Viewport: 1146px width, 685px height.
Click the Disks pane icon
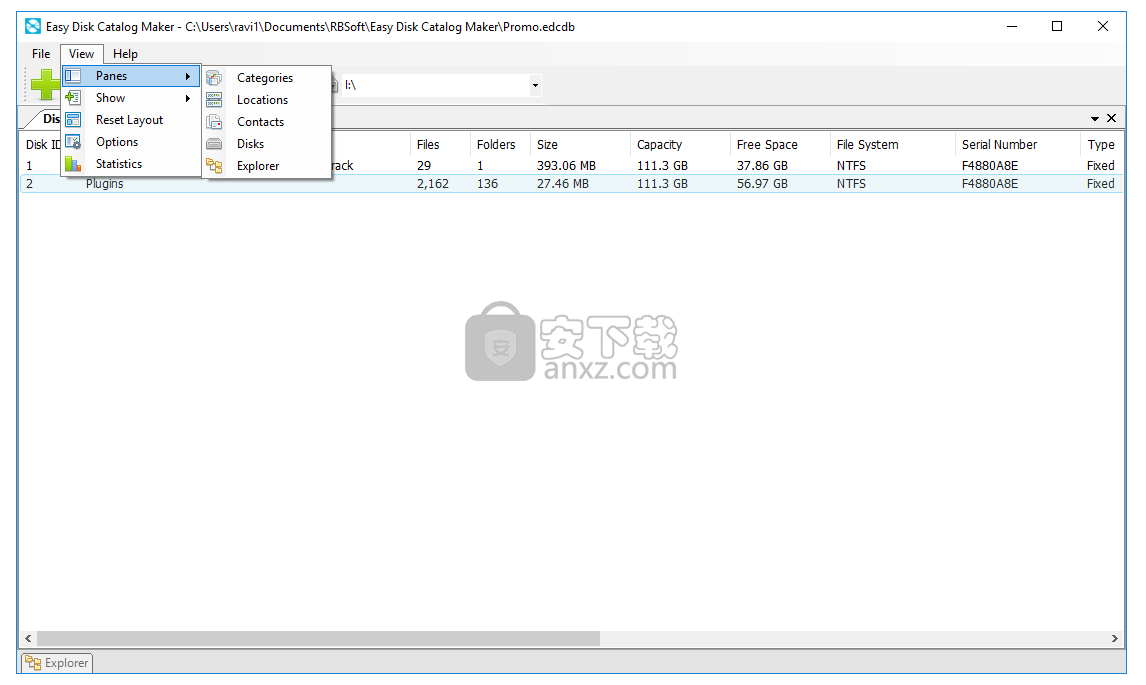[214, 144]
